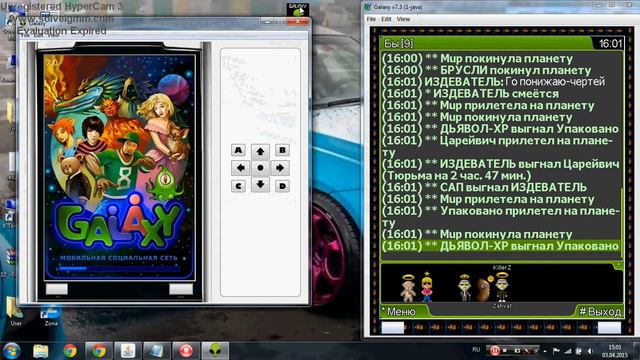Click the taskbar clock showing 15:01
The image size is (640, 360).
615,351
